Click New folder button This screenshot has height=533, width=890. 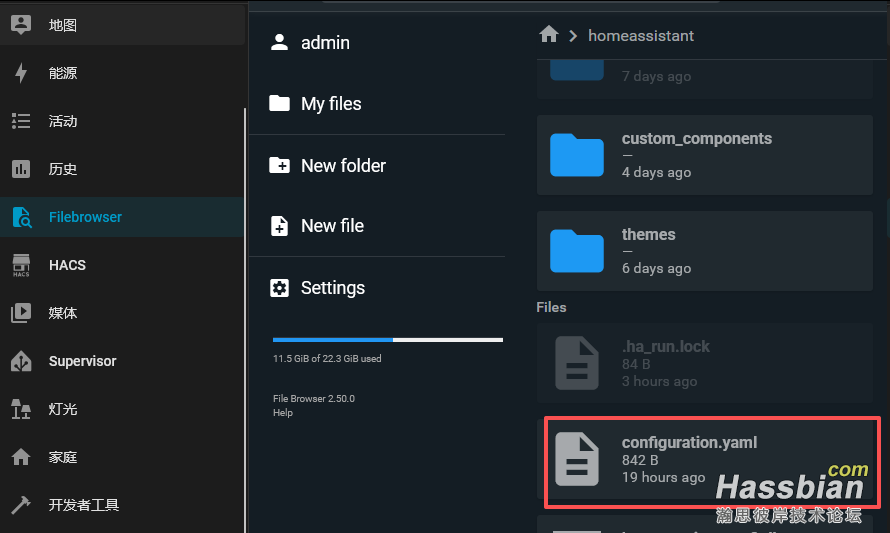pos(342,166)
